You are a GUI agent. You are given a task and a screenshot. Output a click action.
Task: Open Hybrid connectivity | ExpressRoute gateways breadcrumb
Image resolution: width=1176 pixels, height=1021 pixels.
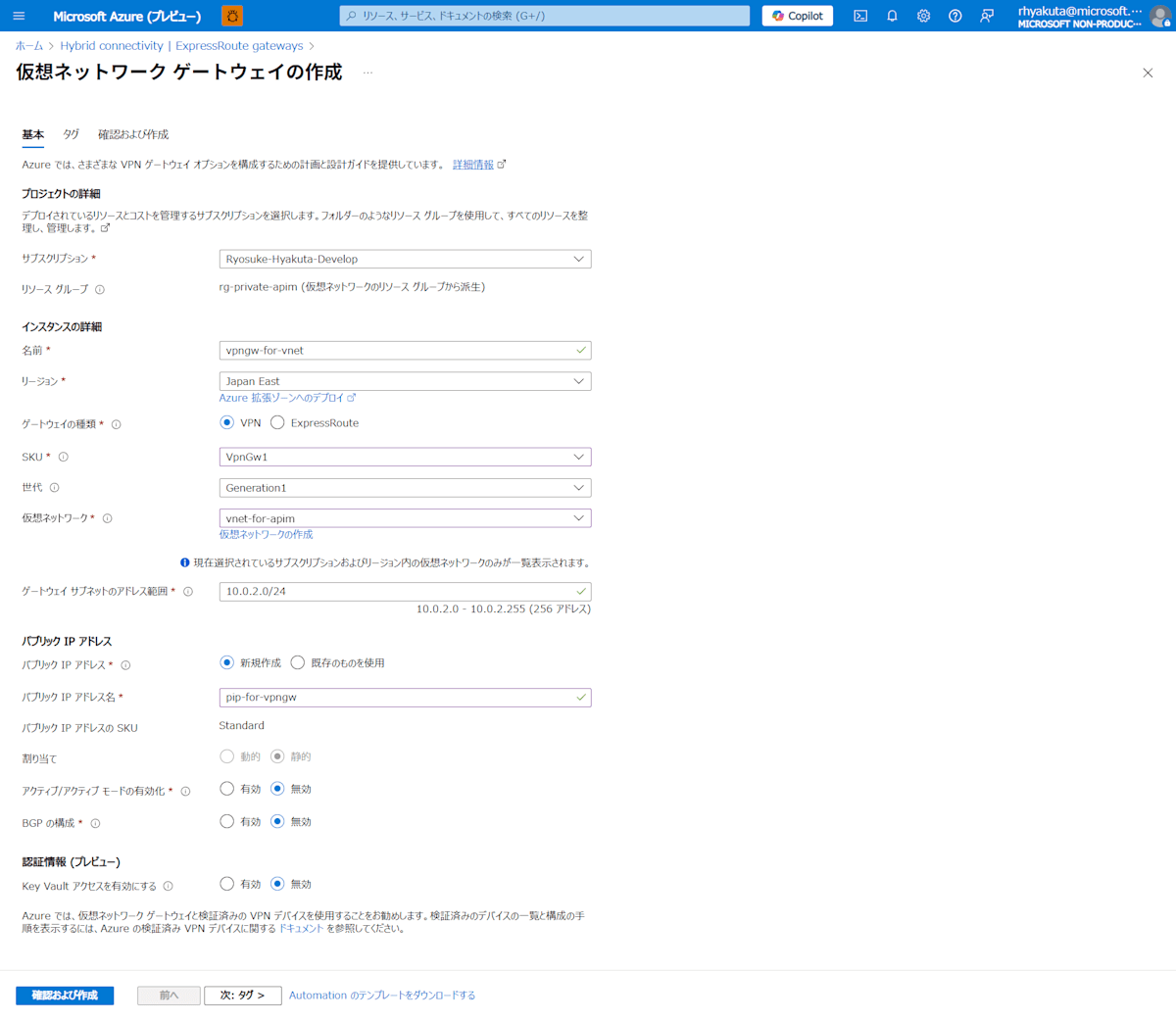coord(181,46)
